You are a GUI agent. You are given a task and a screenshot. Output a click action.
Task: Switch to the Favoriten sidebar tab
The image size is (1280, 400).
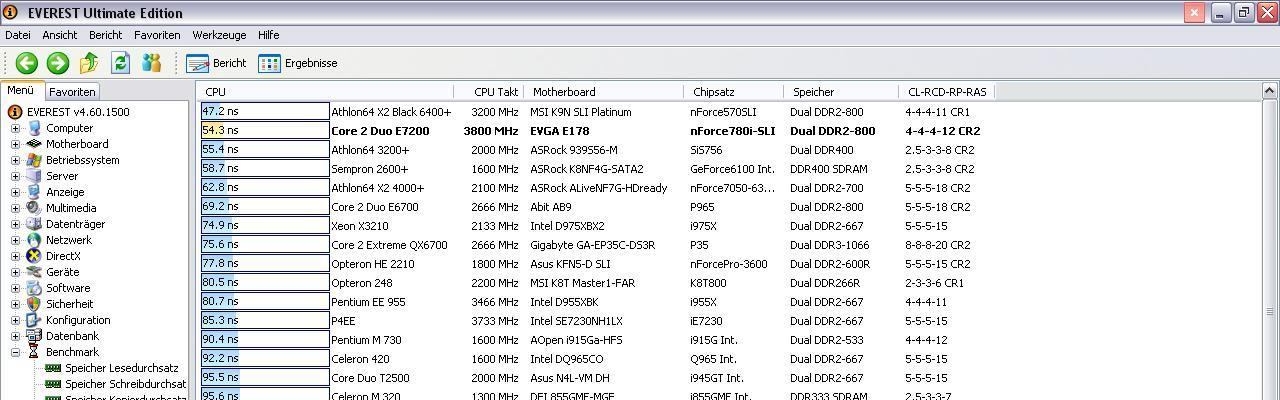pos(72,91)
